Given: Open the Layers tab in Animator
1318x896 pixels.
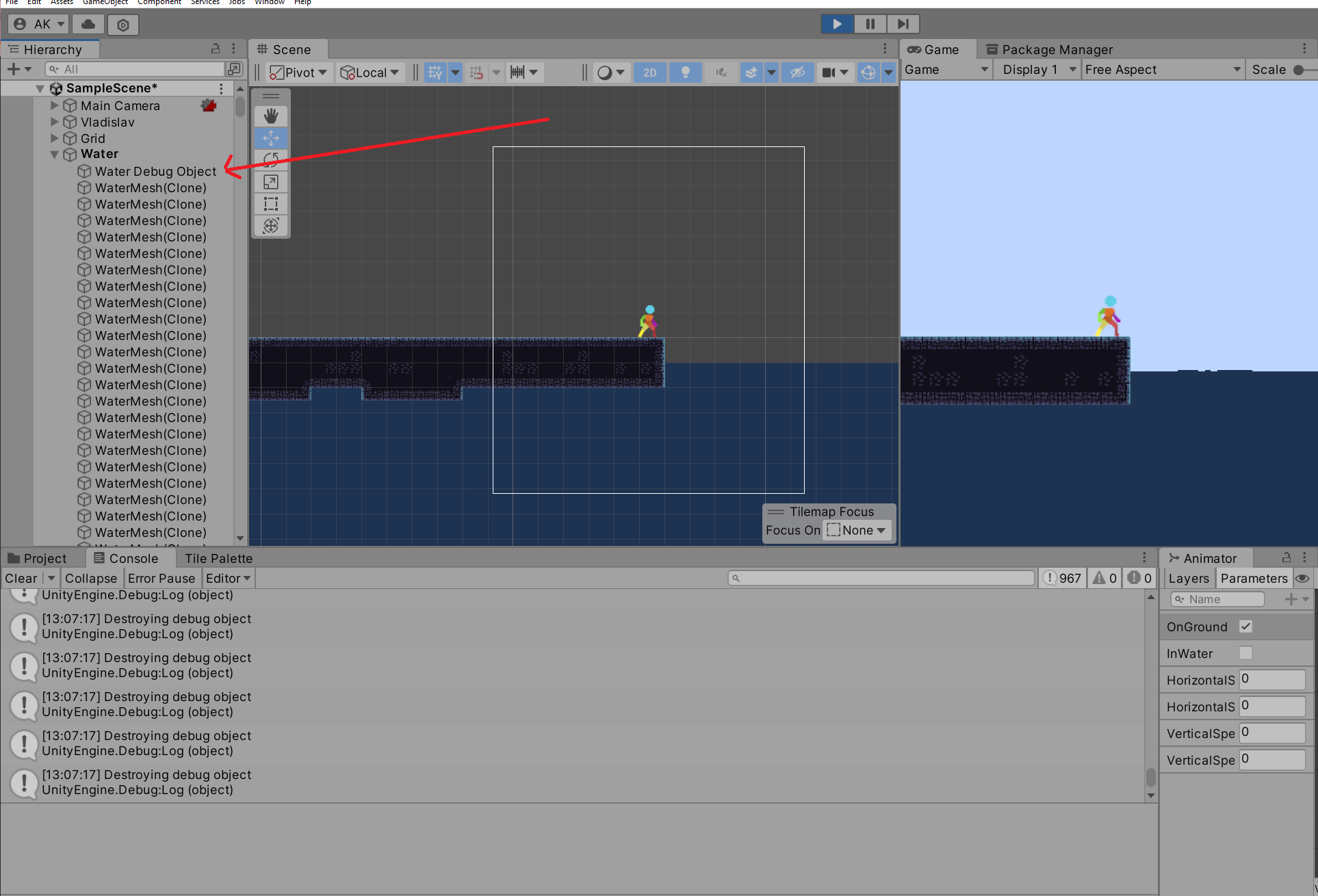Looking at the screenshot, I should (x=1189, y=578).
